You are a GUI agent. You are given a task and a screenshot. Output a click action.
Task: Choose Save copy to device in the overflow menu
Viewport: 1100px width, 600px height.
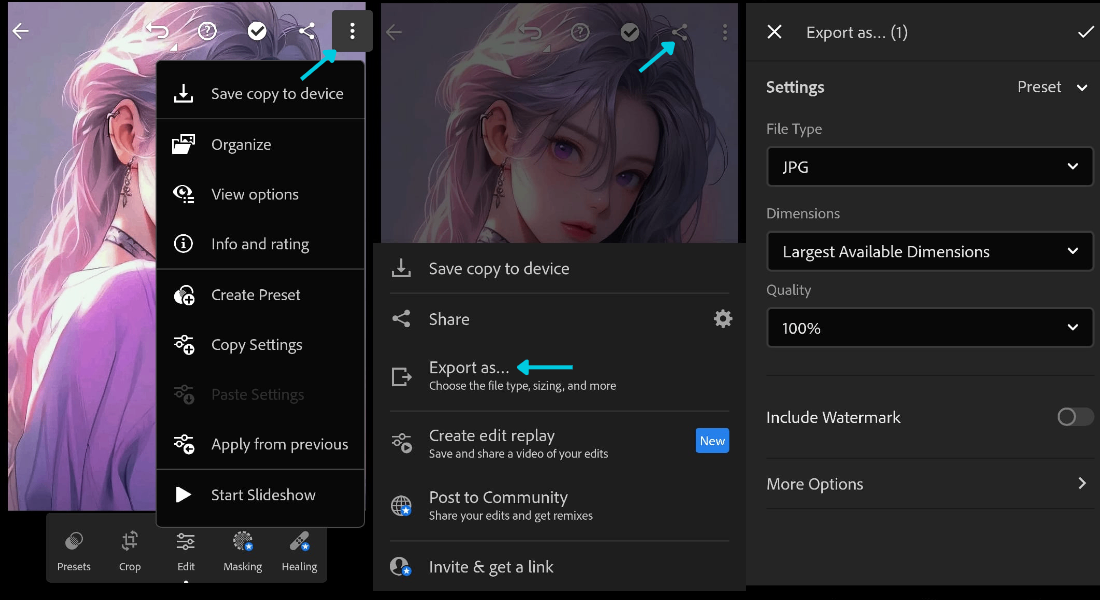coord(260,93)
